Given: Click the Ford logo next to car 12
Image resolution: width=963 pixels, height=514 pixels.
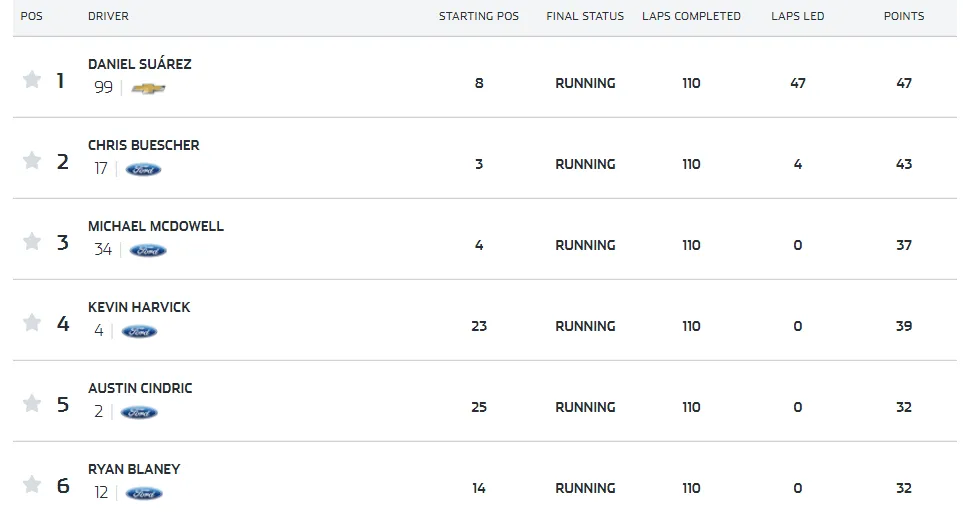Looking at the screenshot, I should (144, 493).
